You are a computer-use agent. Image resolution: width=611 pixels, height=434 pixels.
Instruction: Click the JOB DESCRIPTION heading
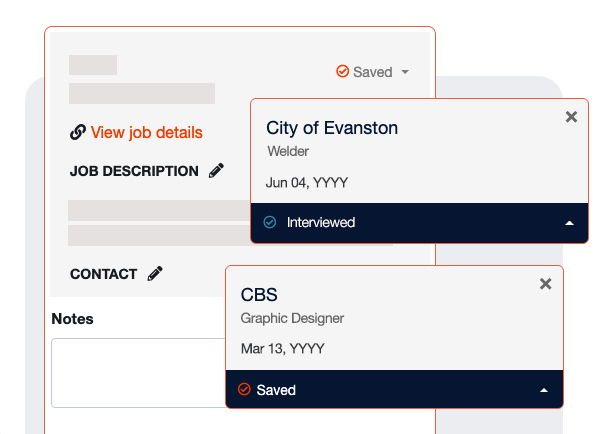(134, 171)
